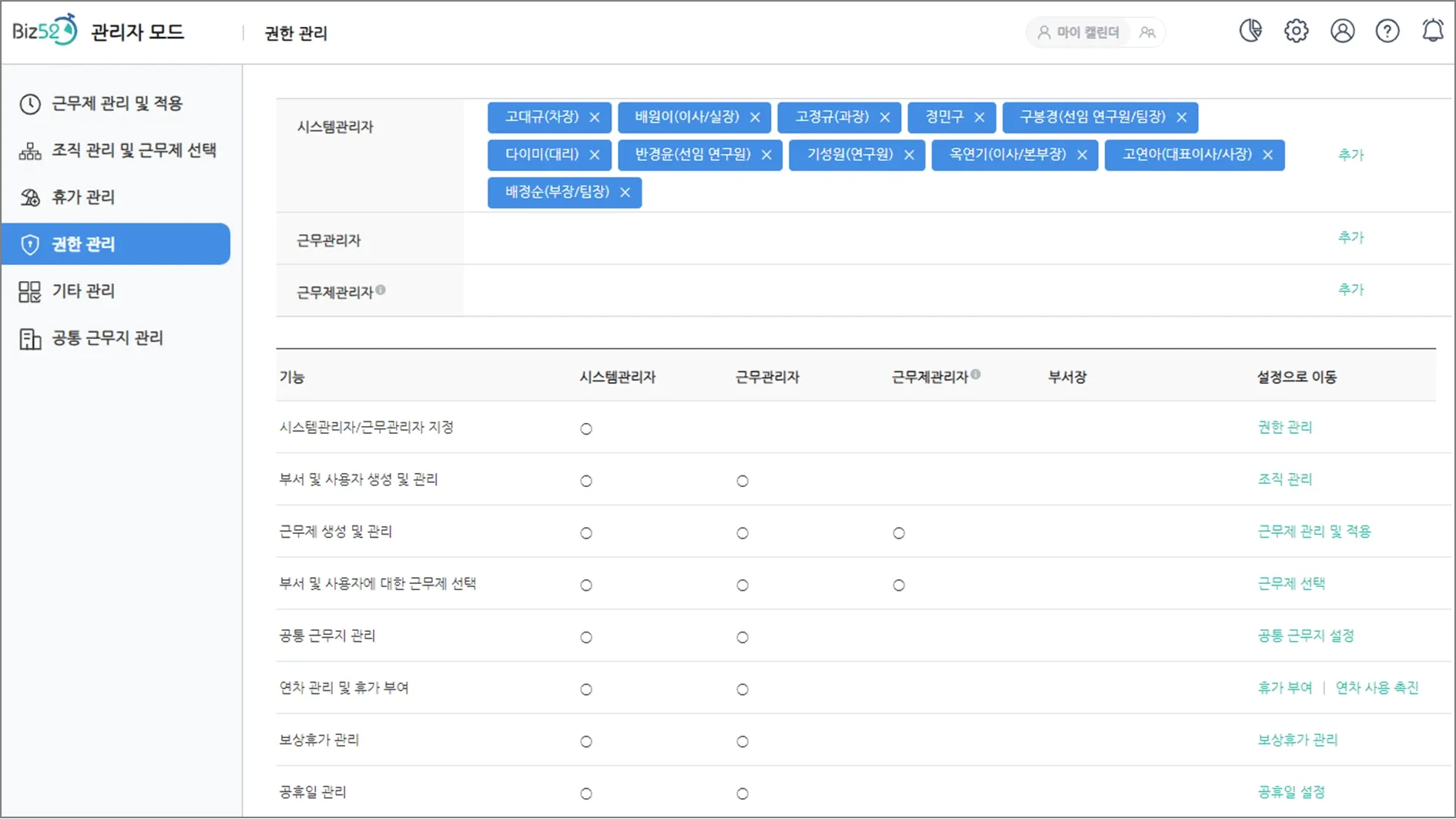Open the help question mark icon
The height and width of the screenshot is (819, 1456).
pos(1387,31)
